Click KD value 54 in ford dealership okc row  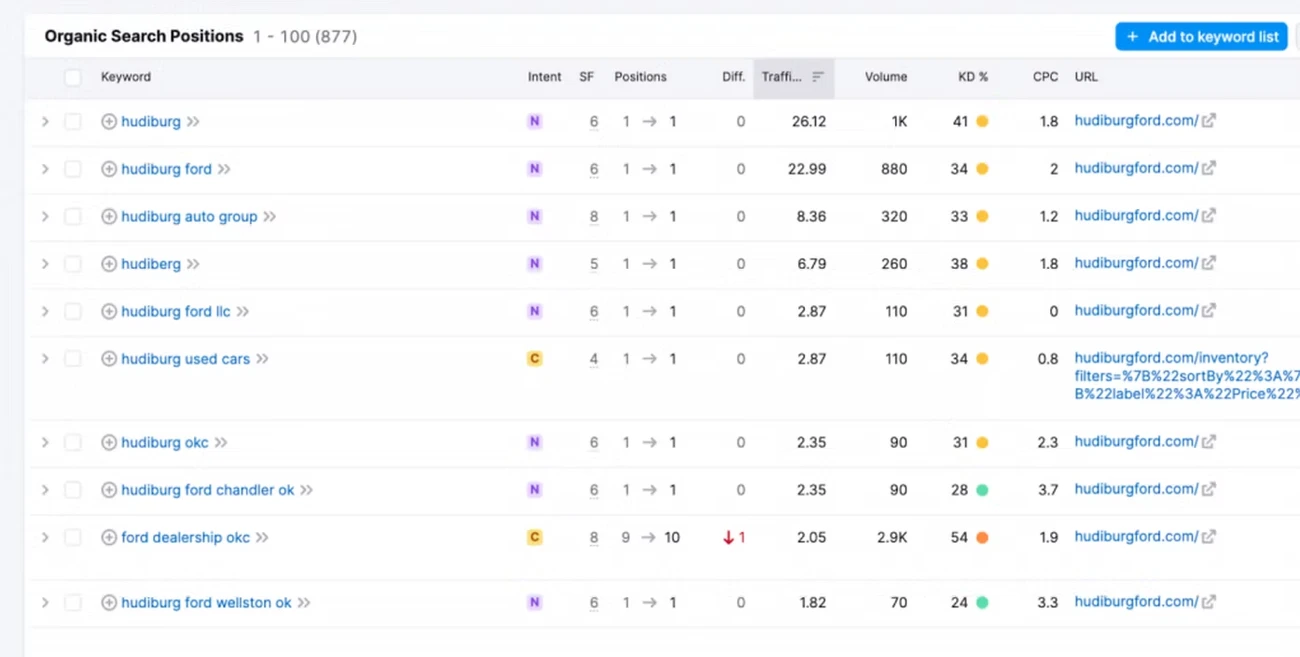[x=959, y=537]
